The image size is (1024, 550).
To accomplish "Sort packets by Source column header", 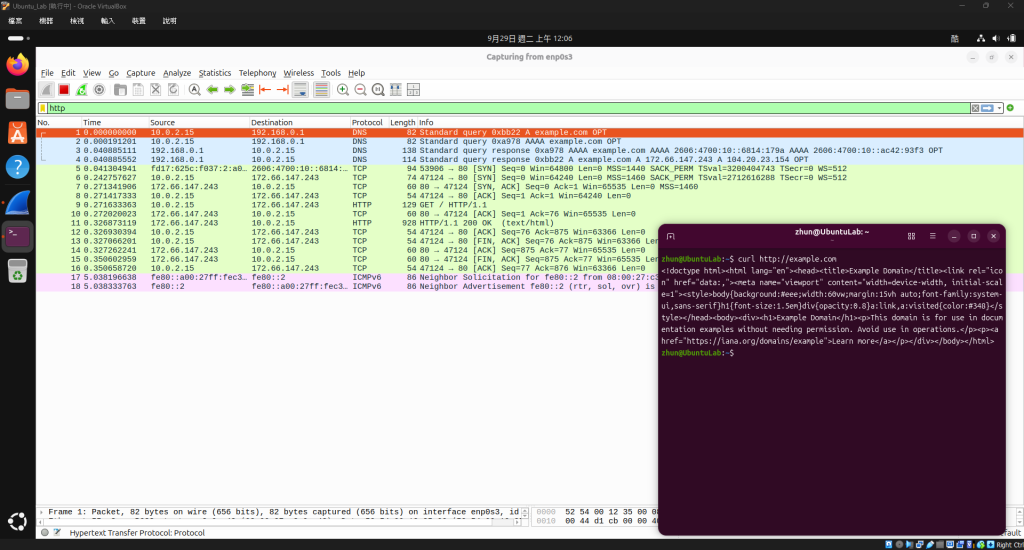I will tap(199, 123).
